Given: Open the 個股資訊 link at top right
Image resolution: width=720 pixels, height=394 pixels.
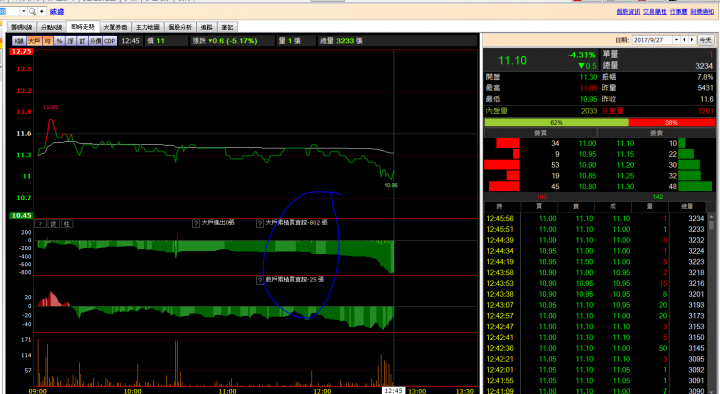Looking at the screenshot, I should click(x=628, y=11).
